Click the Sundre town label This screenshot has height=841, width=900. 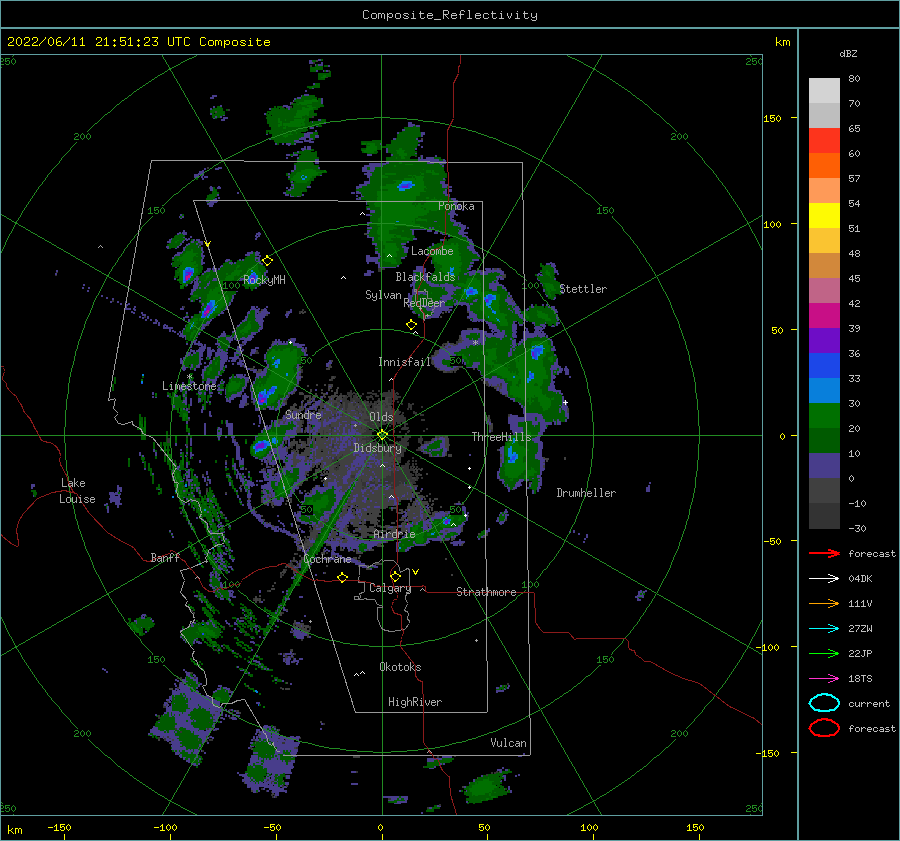pyautogui.click(x=303, y=414)
